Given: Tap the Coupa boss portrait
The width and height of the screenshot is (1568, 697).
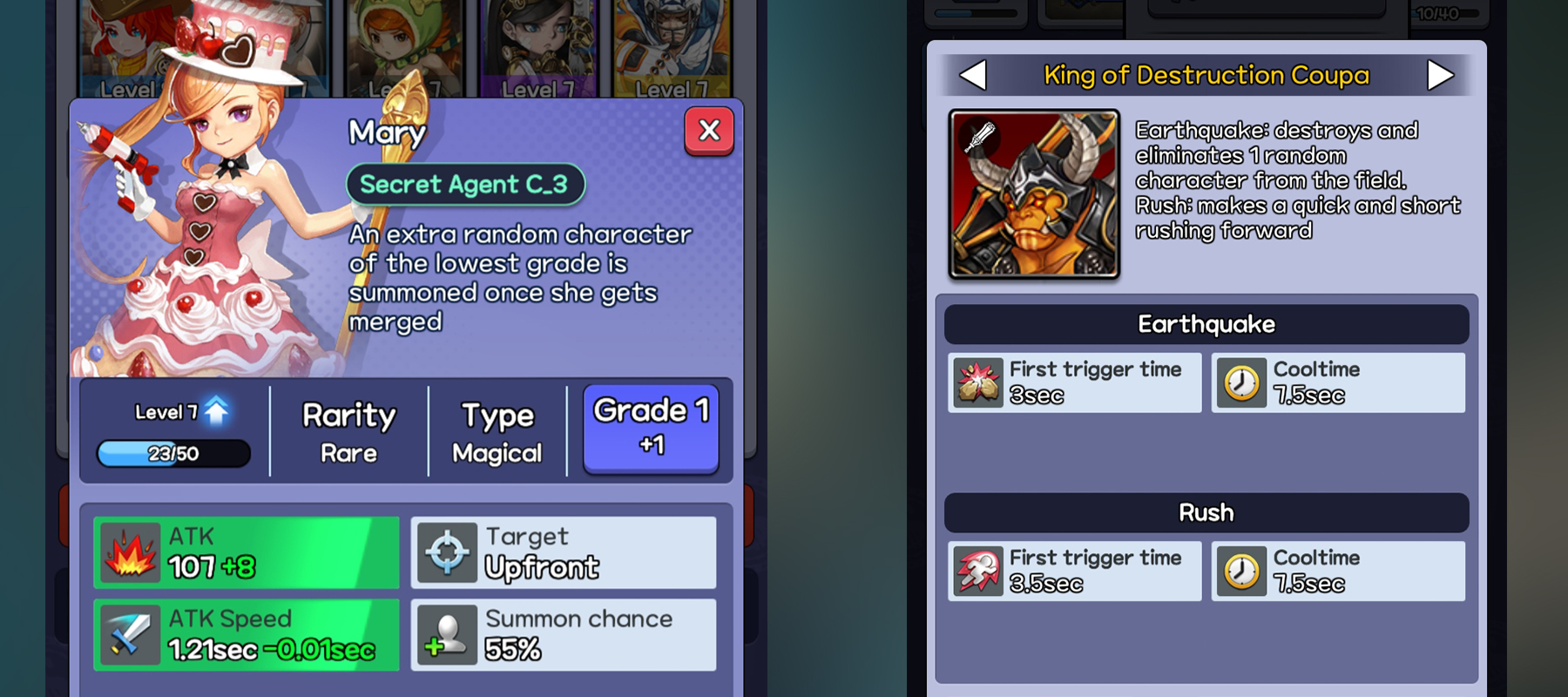Looking at the screenshot, I should pos(1034,194).
